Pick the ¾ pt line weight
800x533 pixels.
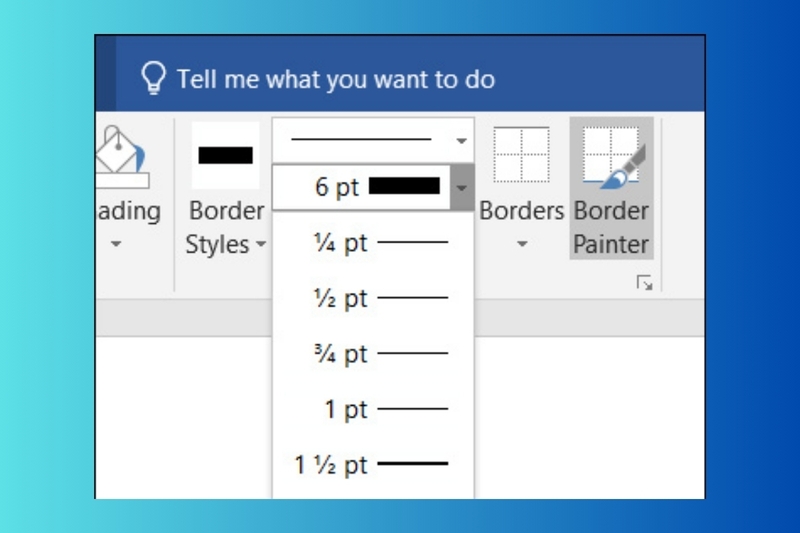pos(373,354)
